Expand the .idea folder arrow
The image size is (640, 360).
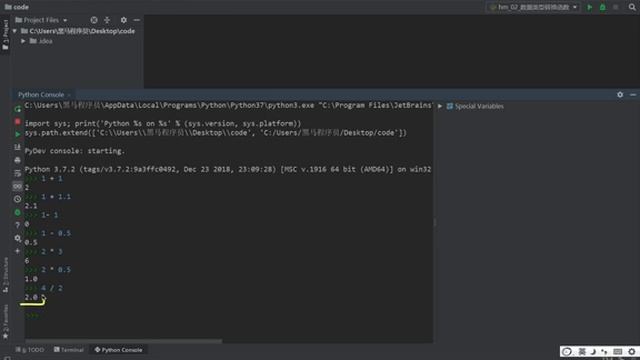coord(23,41)
